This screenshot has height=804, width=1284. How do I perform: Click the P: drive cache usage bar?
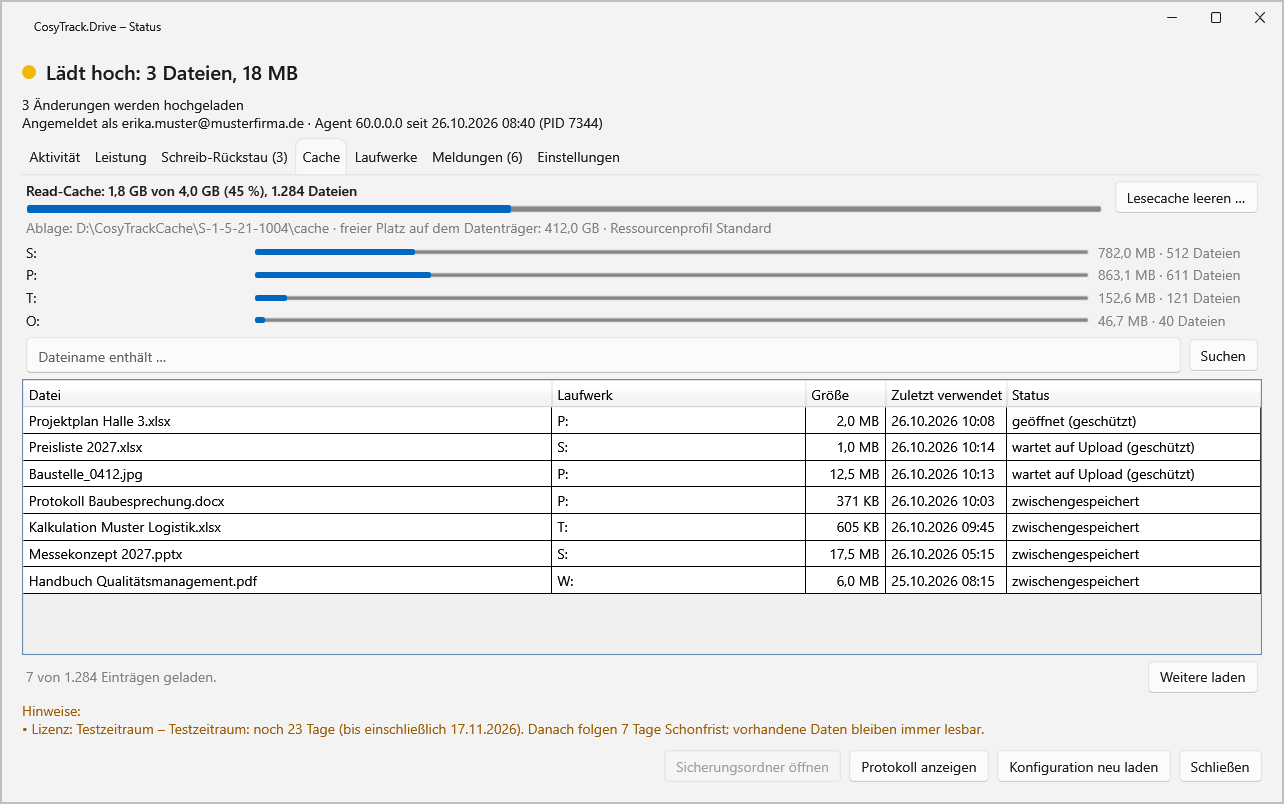pyautogui.click(x=671, y=274)
